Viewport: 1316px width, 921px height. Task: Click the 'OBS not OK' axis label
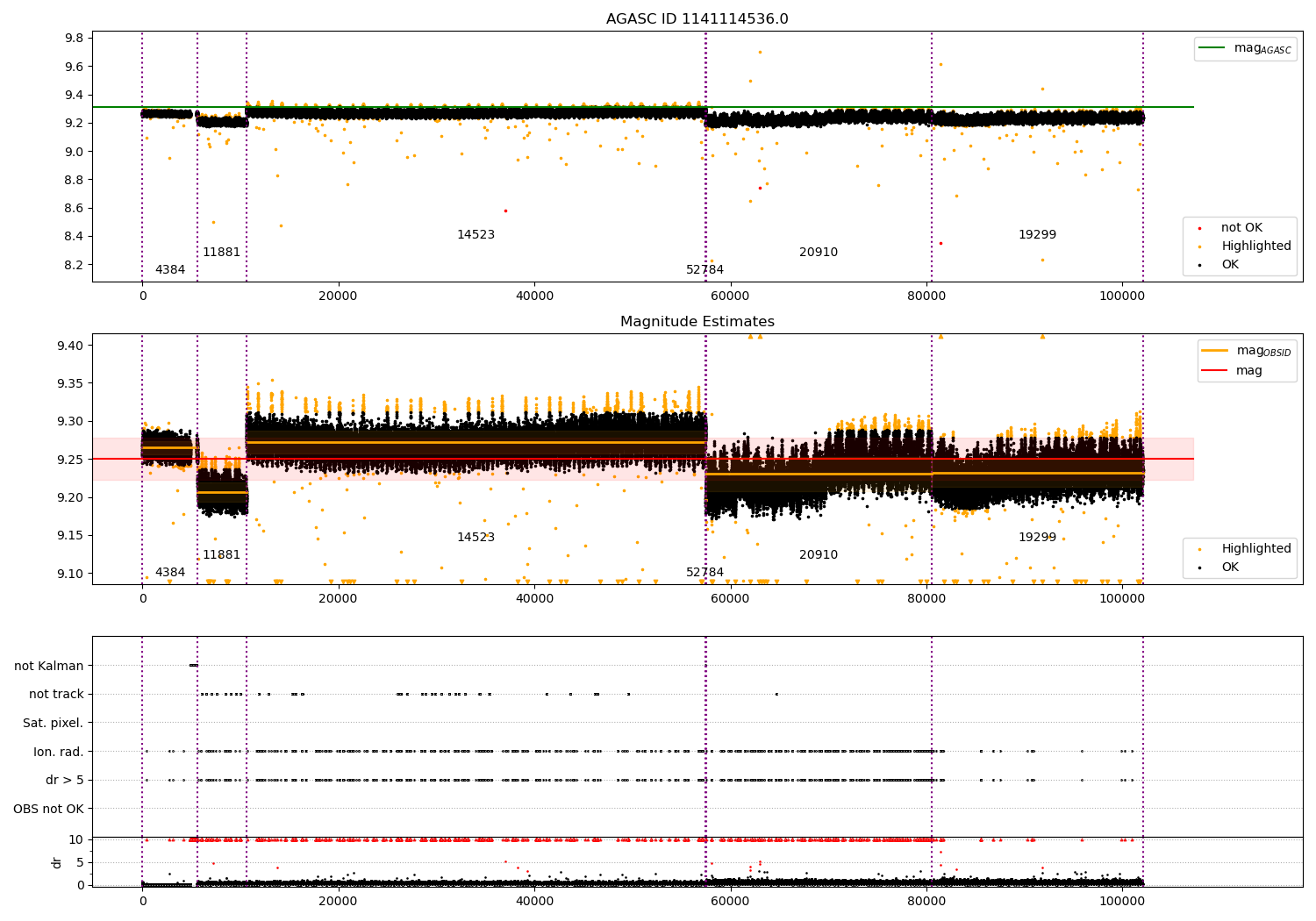(48, 810)
